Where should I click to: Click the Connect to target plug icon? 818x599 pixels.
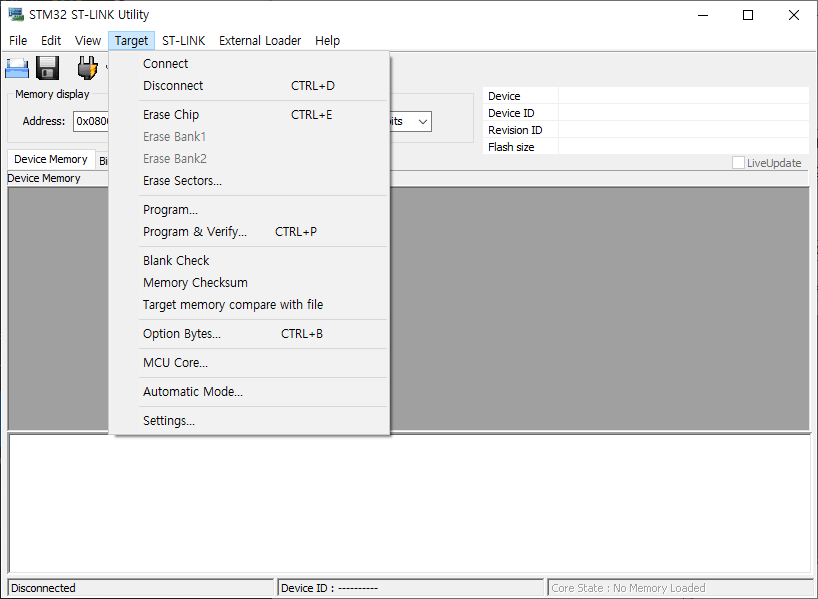(x=87, y=68)
